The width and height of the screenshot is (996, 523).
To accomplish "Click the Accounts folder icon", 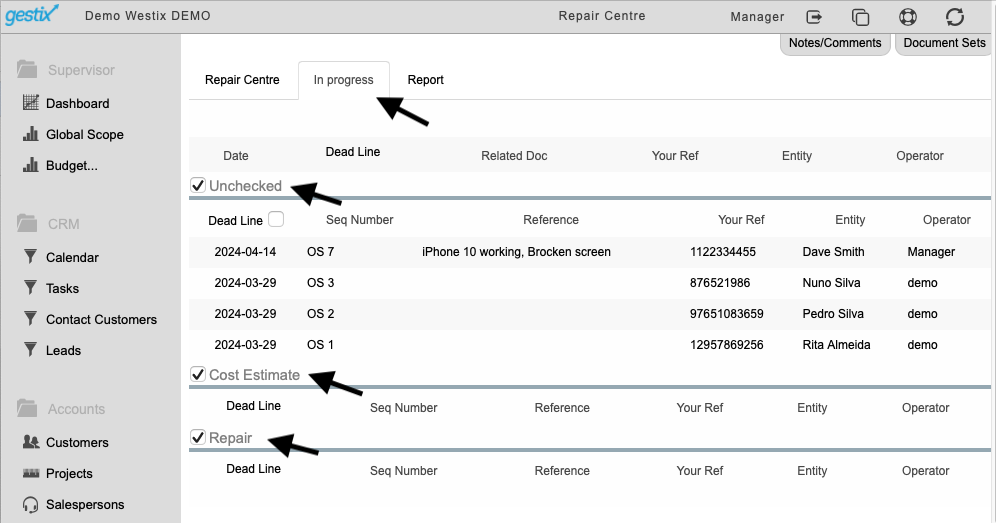I will 27,408.
